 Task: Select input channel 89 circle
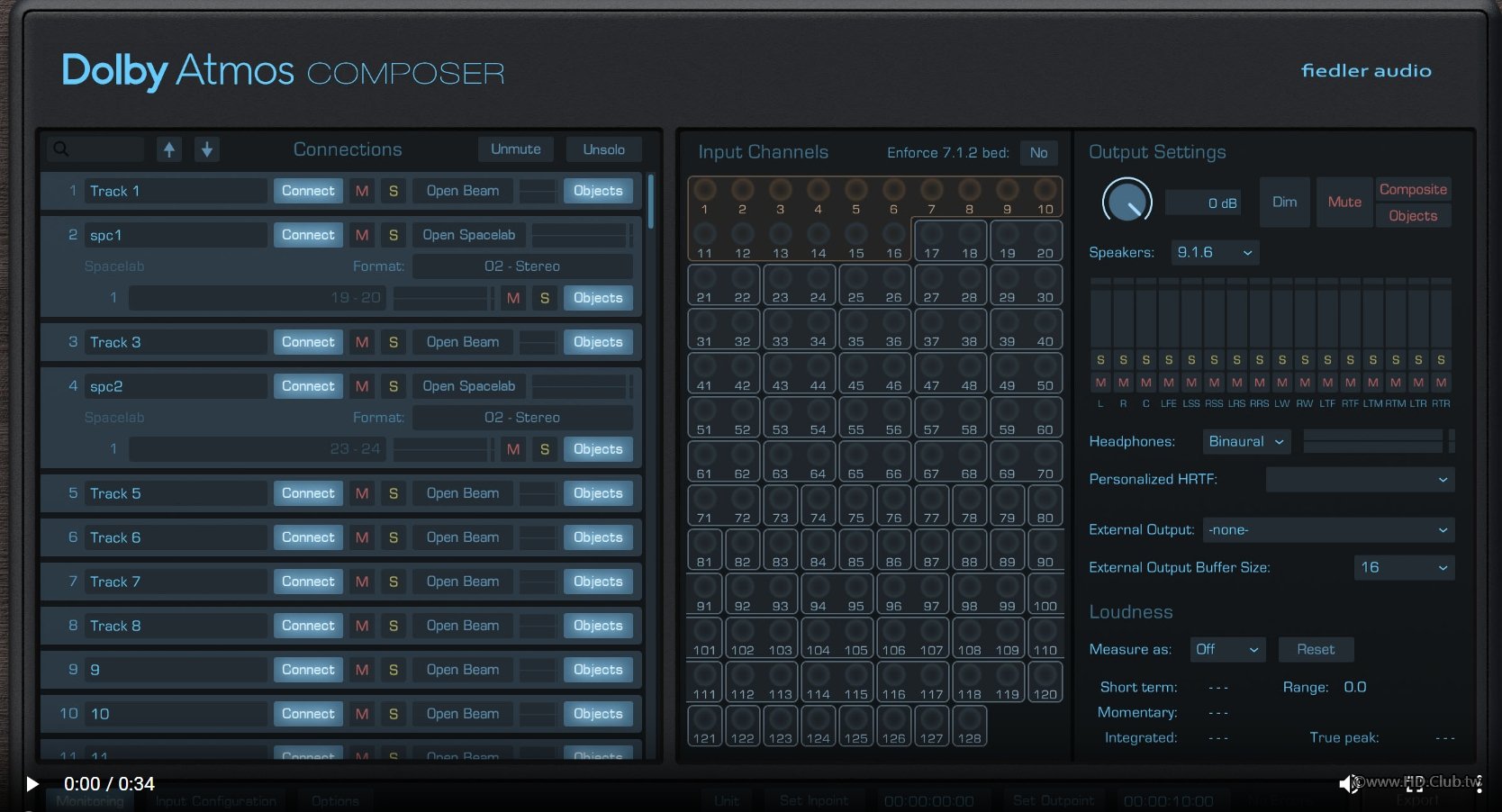point(1007,543)
